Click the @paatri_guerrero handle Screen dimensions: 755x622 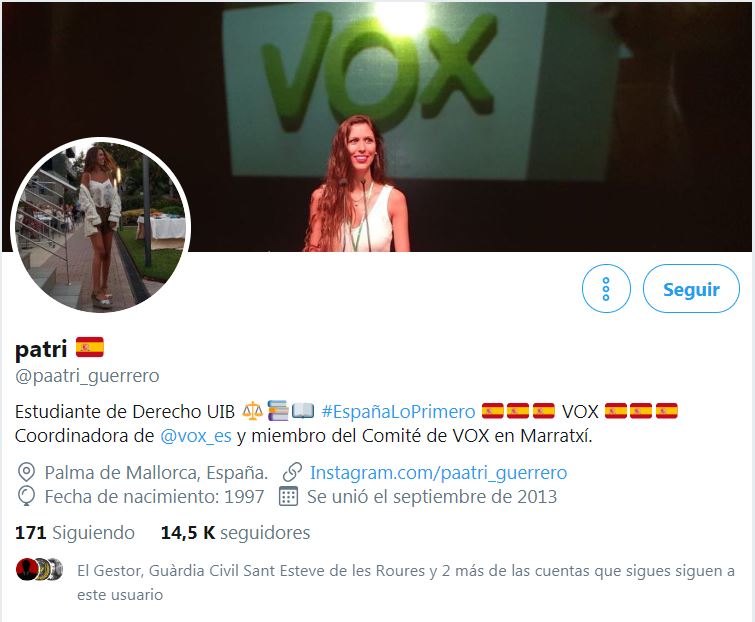[87, 376]
